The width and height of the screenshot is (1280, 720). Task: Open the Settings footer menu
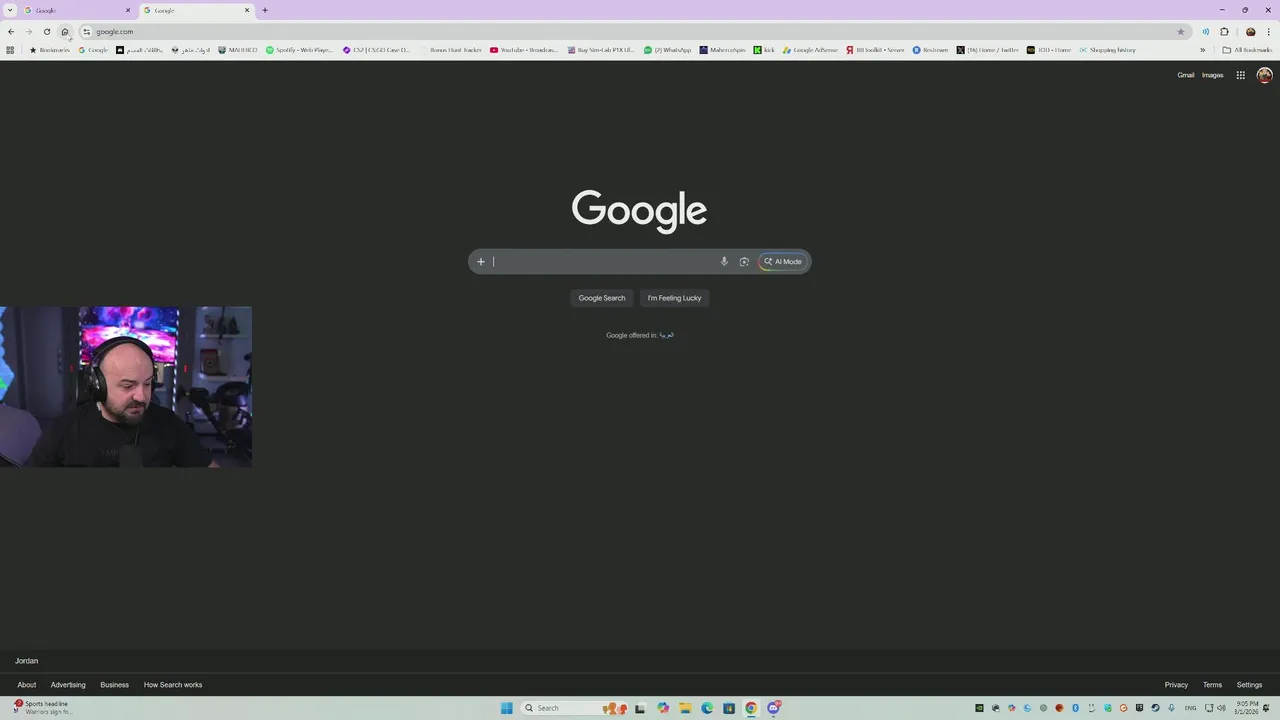click(1249, 685)
